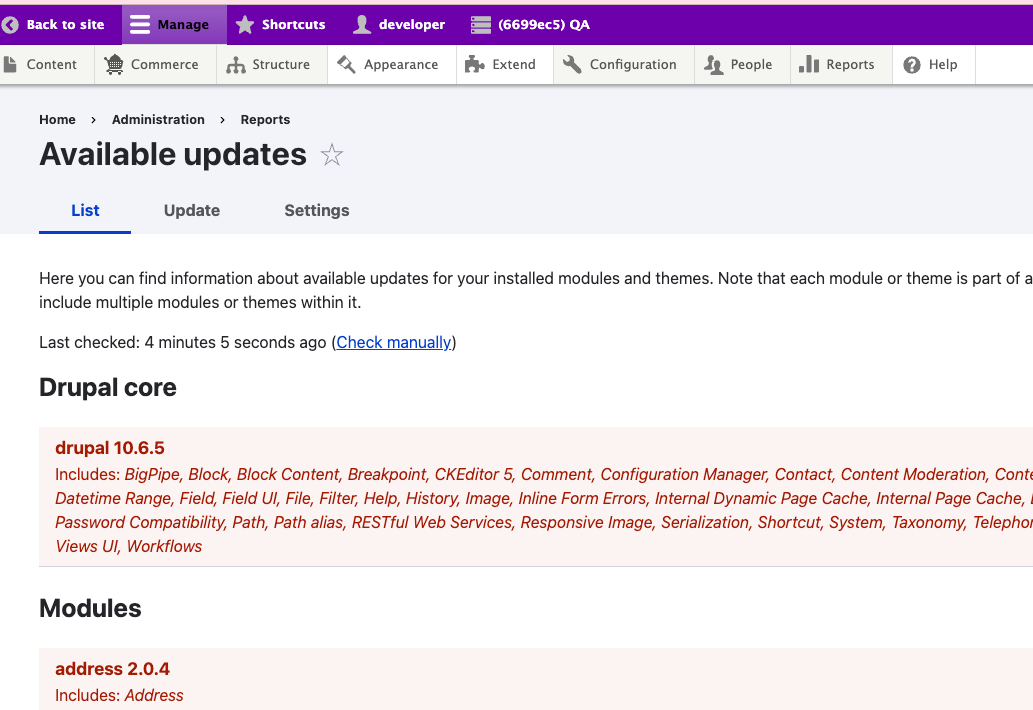Open the Content admin menu
The width and height of the screenshot is (1033, 710).
[41, 65]
